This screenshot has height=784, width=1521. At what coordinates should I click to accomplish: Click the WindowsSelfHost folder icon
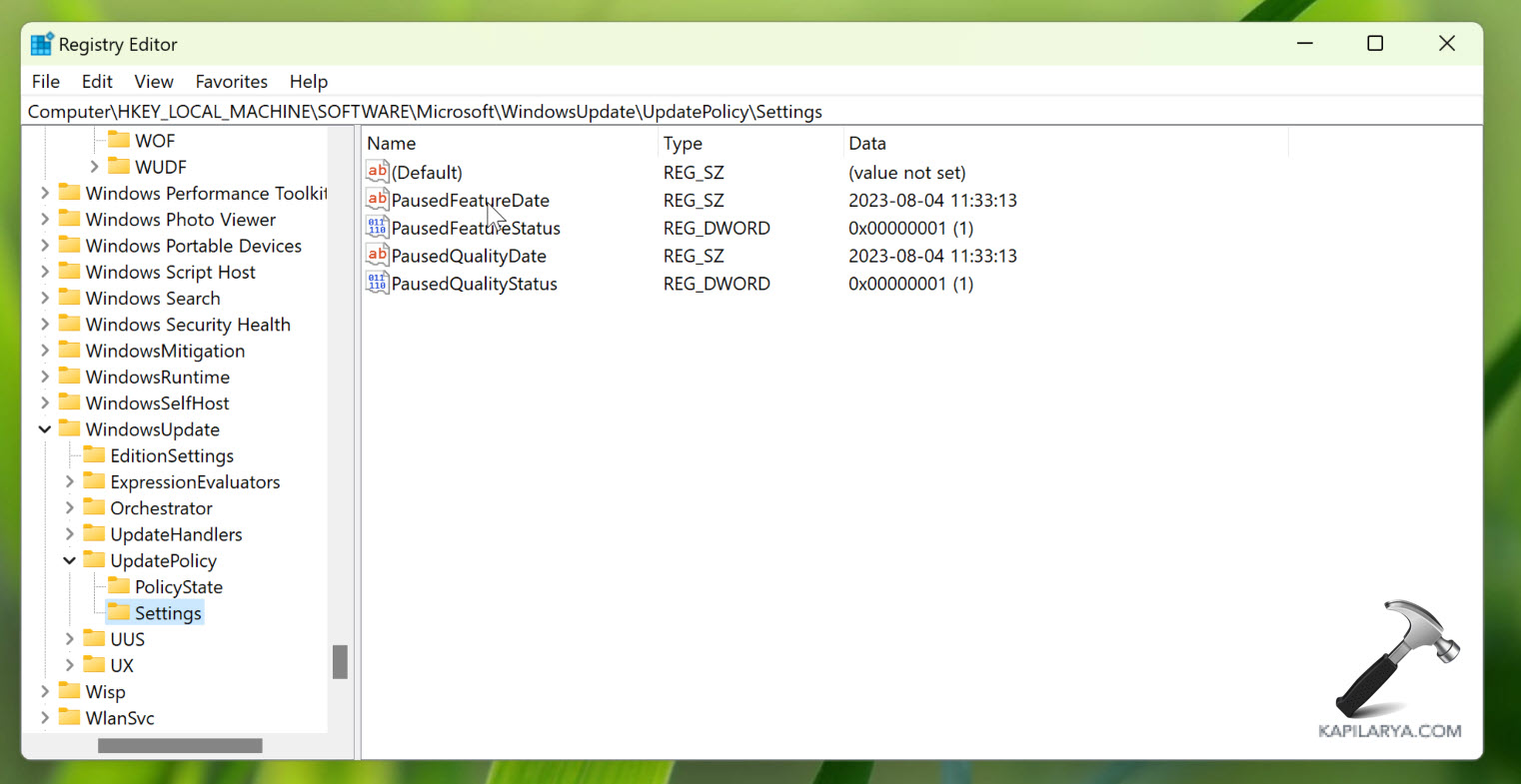(70, 402)
